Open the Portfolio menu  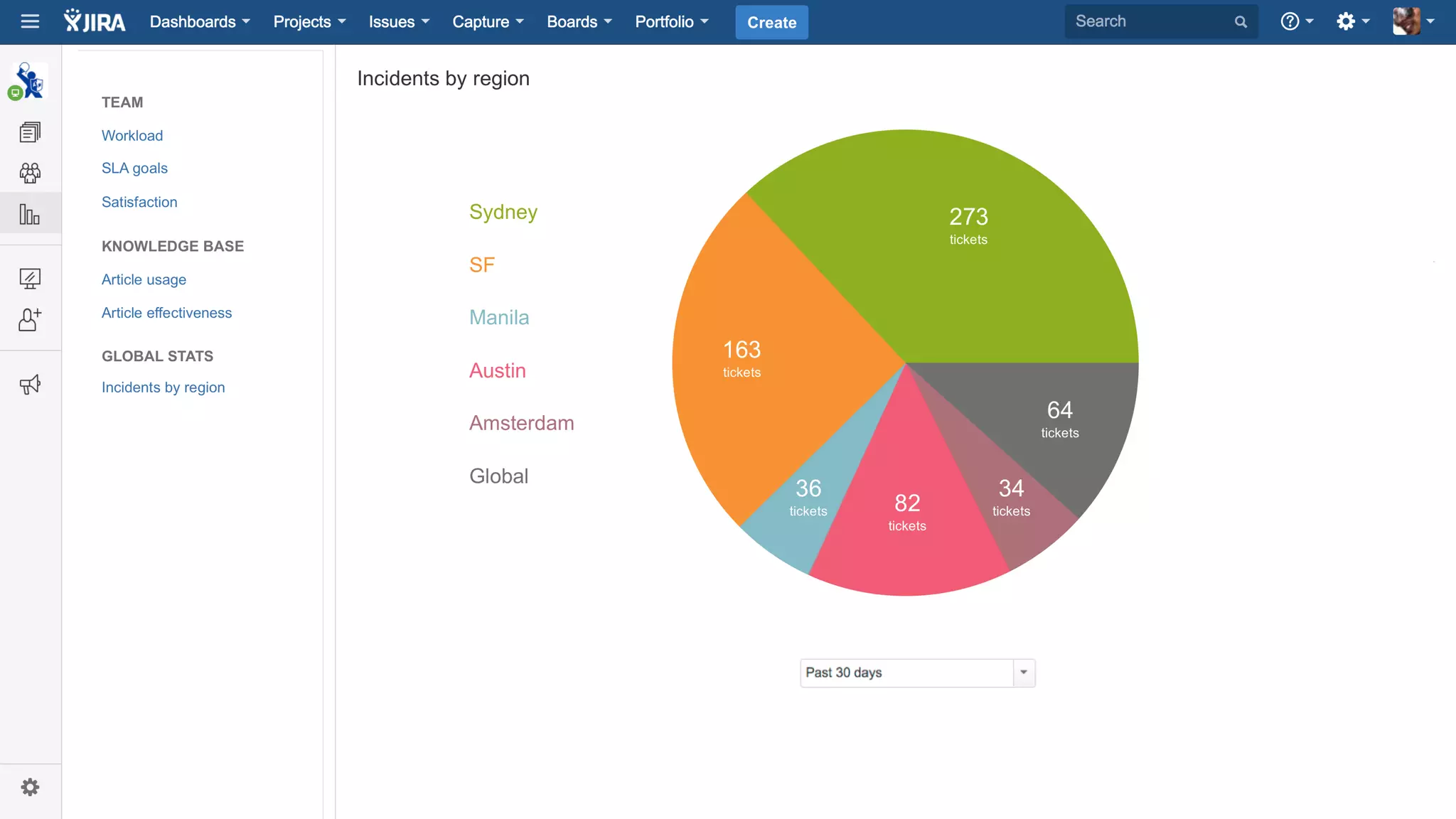(x=671, y=22)
